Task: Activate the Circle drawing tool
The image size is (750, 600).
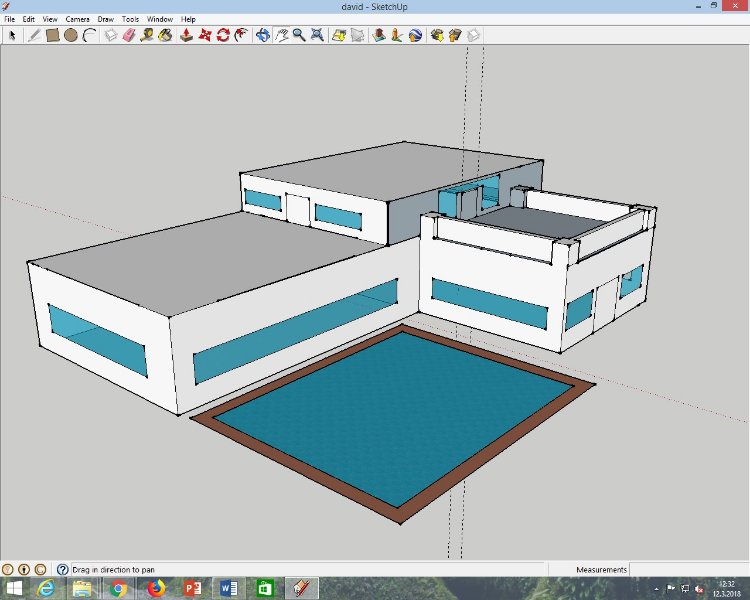Action: (x=71, y=35)
